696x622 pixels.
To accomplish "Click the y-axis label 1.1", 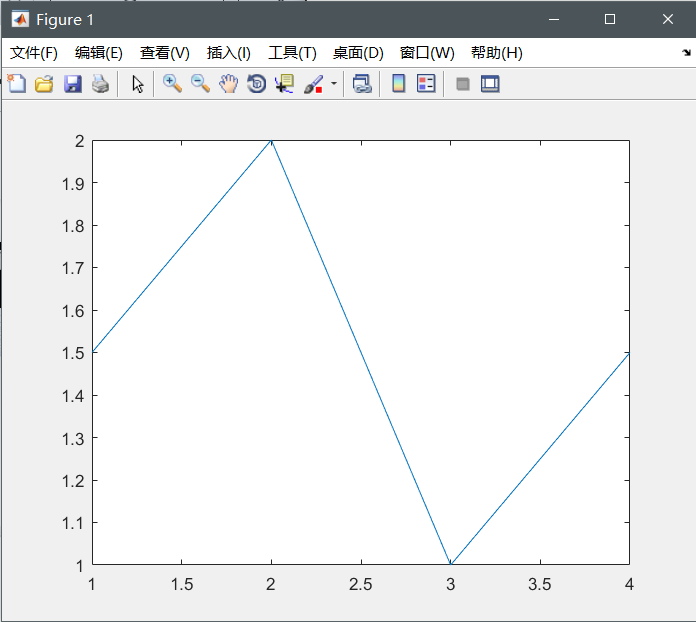I will 73,523.
